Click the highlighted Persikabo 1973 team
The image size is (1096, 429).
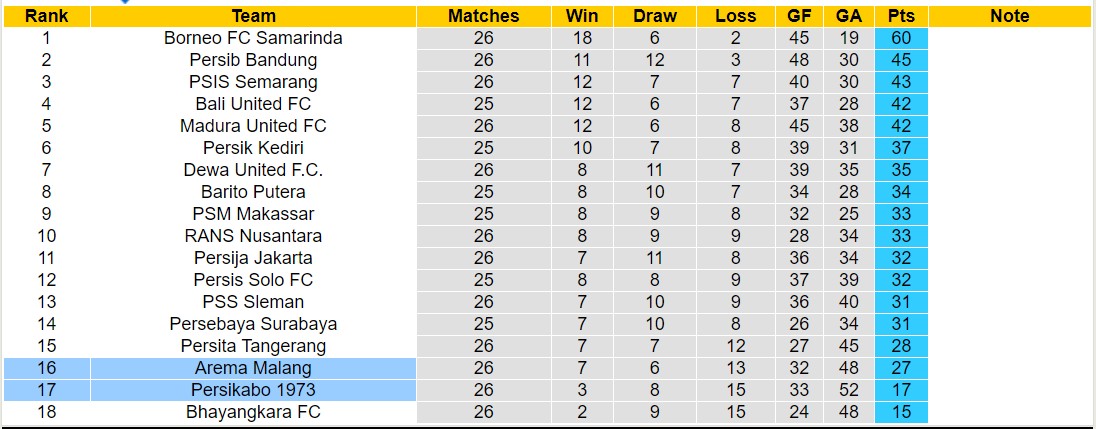pos(253,390)
